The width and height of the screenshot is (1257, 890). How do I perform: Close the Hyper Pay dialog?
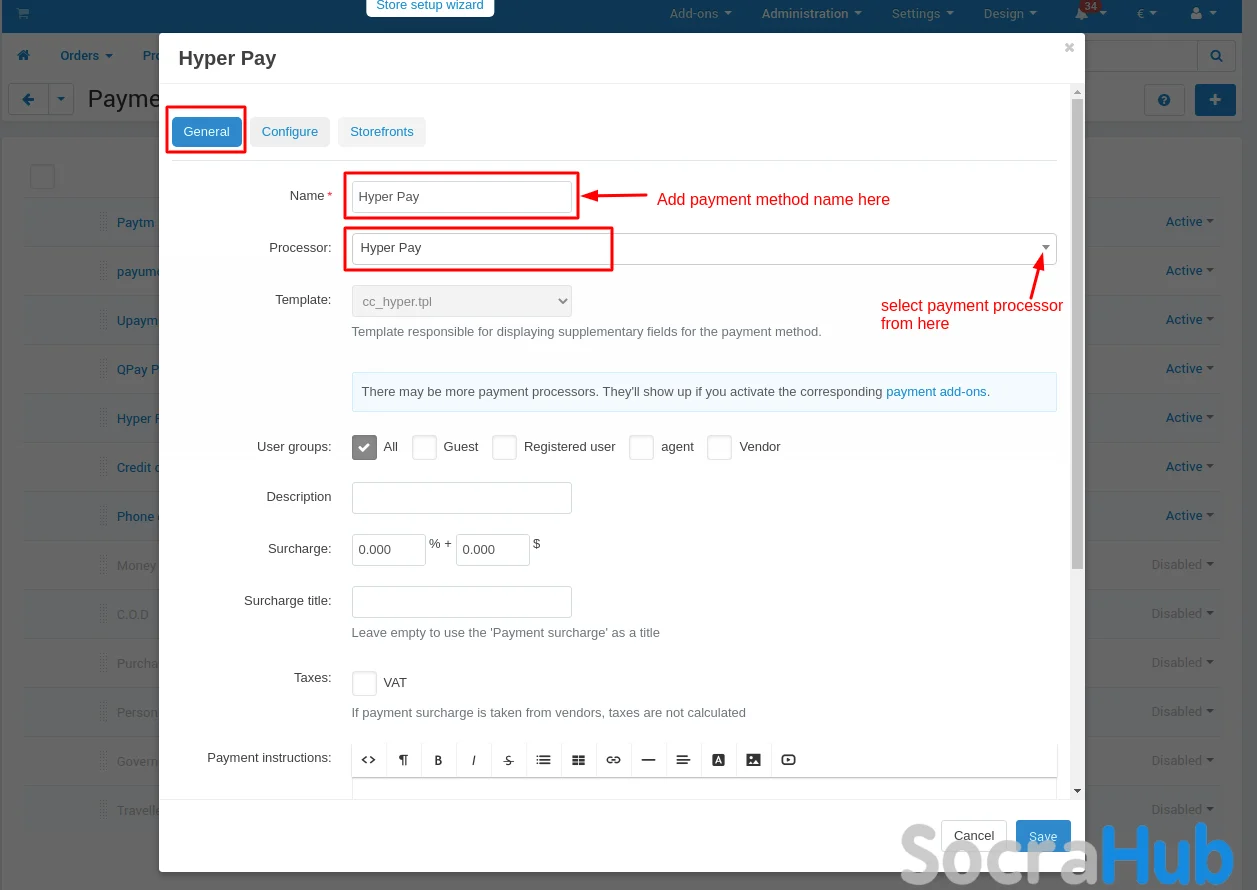pyautogui.click(x=1069, y=47)
